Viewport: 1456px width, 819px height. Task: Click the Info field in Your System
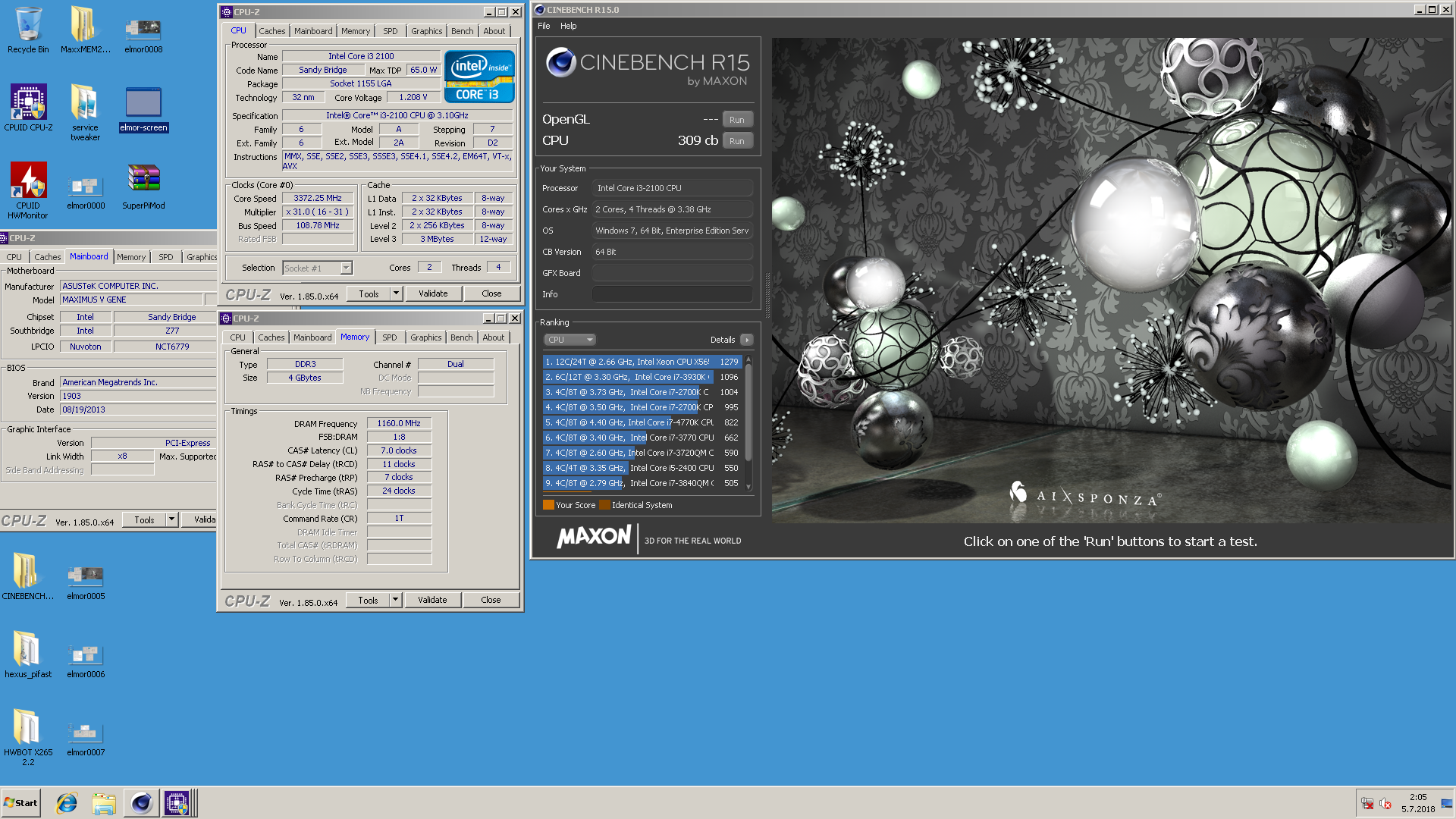coord(672,294)
